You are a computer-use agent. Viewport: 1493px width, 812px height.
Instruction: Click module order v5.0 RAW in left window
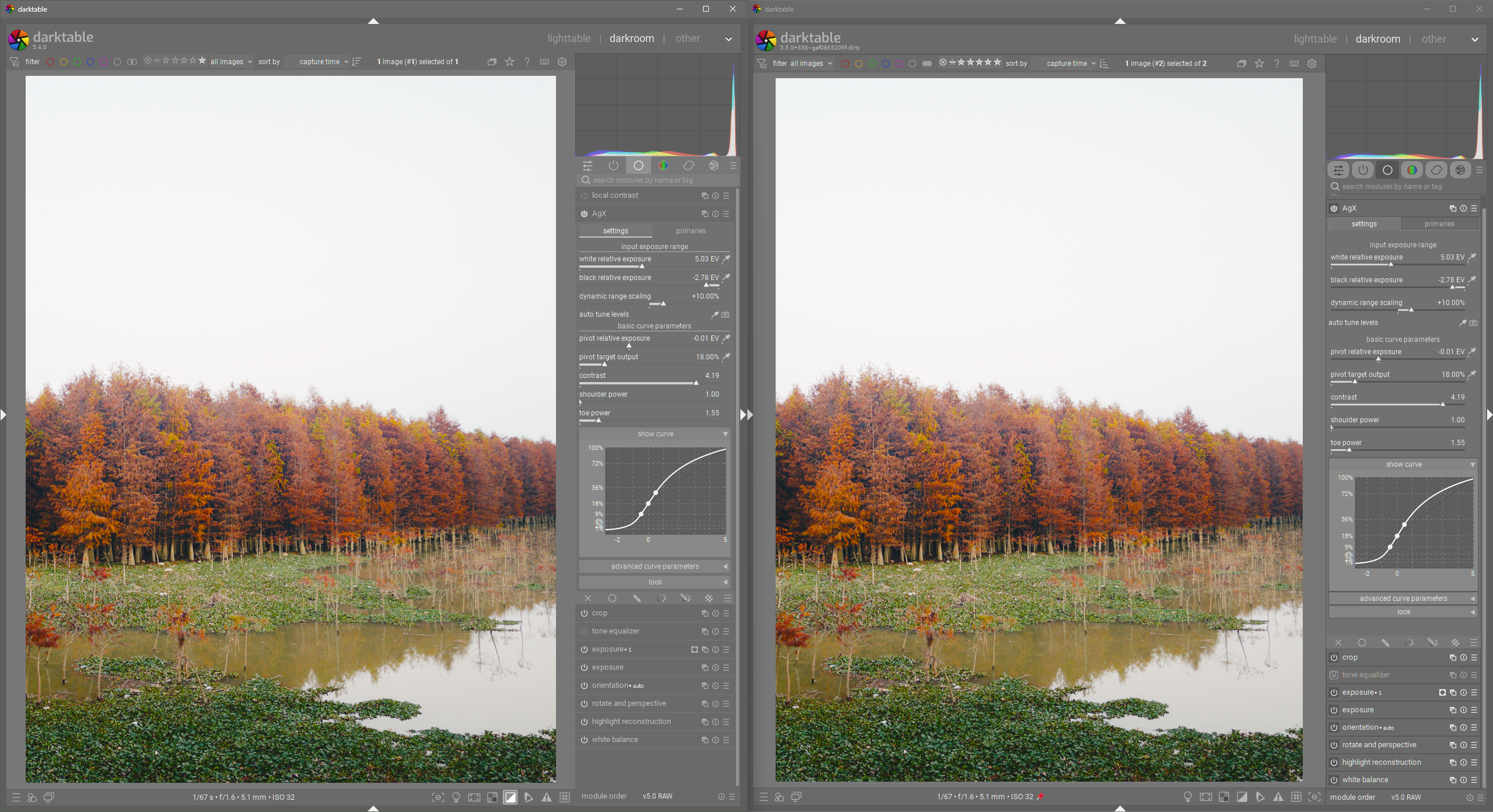point(657,796)
